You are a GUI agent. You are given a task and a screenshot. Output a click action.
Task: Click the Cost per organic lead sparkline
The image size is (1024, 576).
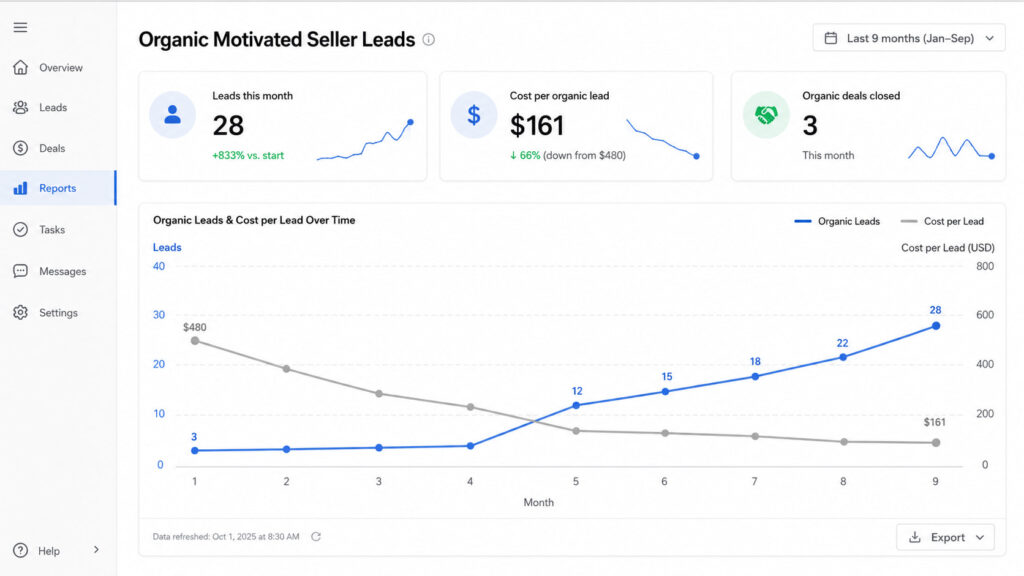pyautogui.click(x=663, y=138)
